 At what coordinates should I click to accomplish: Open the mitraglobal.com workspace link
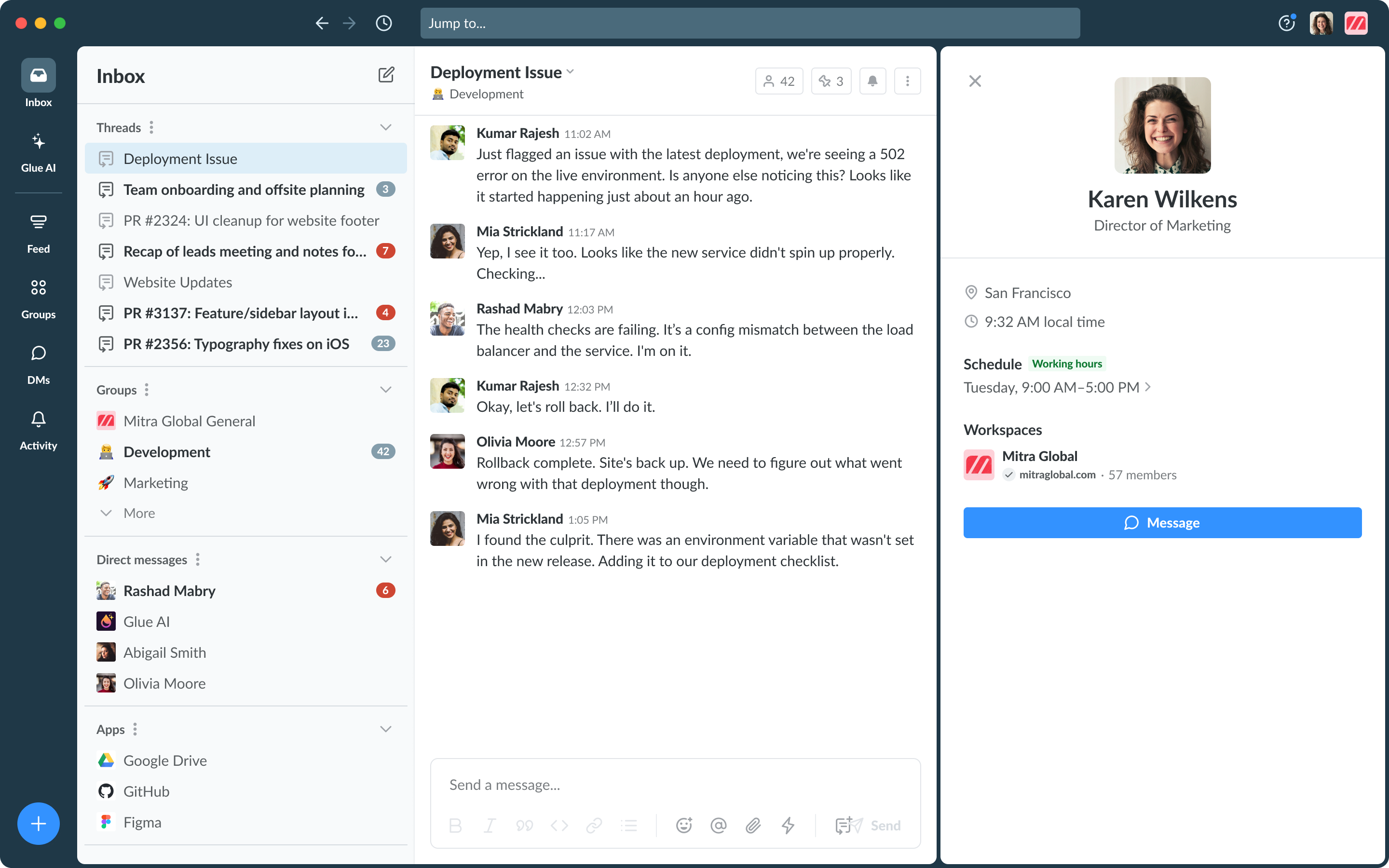click(x=1057, y=475)
